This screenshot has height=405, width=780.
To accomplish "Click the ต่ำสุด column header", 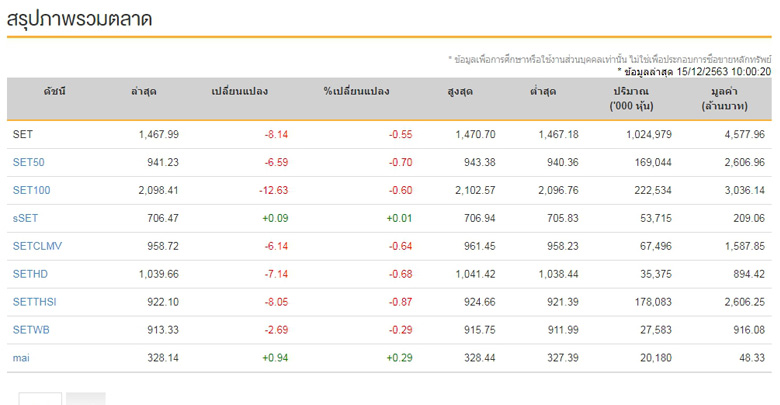I will point(543,92).
